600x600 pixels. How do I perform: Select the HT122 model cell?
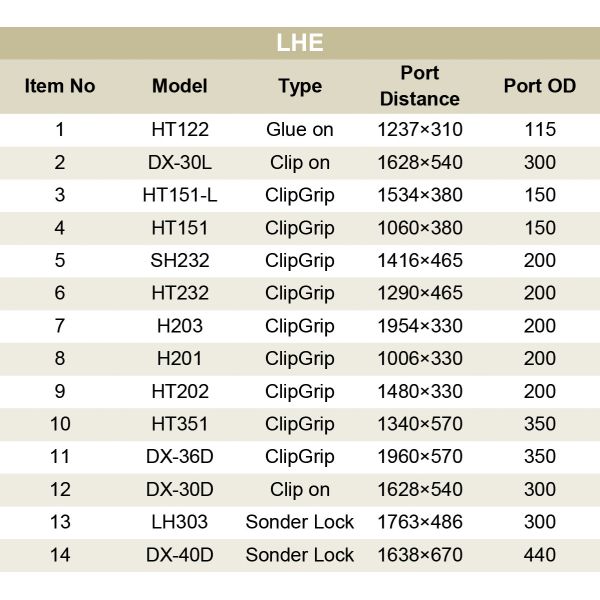coord(180,130)
